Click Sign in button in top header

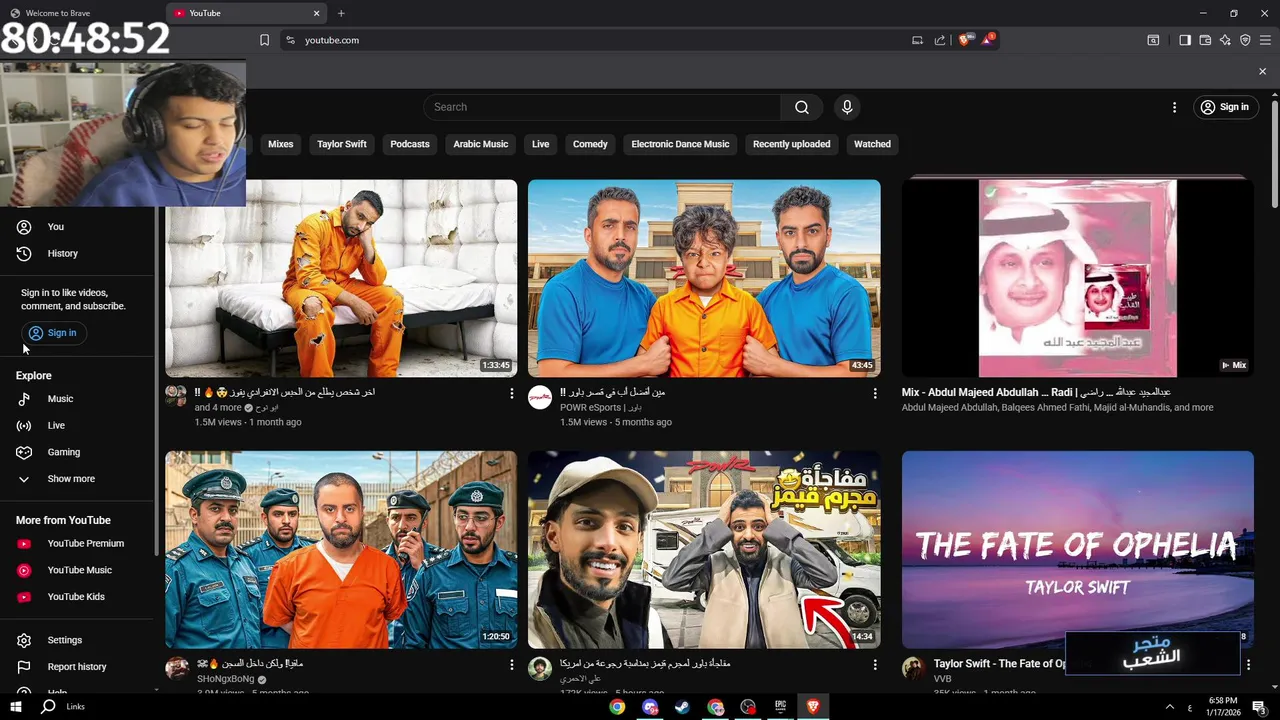click(x=1225, y=107)
